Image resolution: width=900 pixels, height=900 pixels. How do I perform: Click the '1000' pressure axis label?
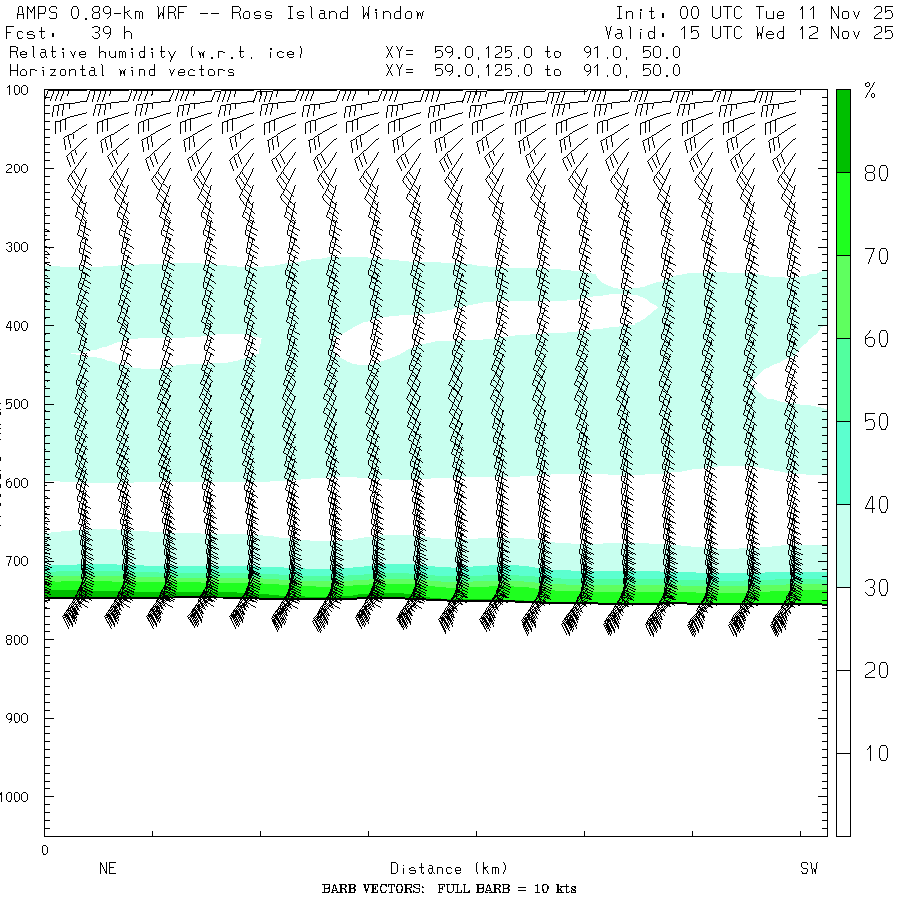click(x=14, y=797)
